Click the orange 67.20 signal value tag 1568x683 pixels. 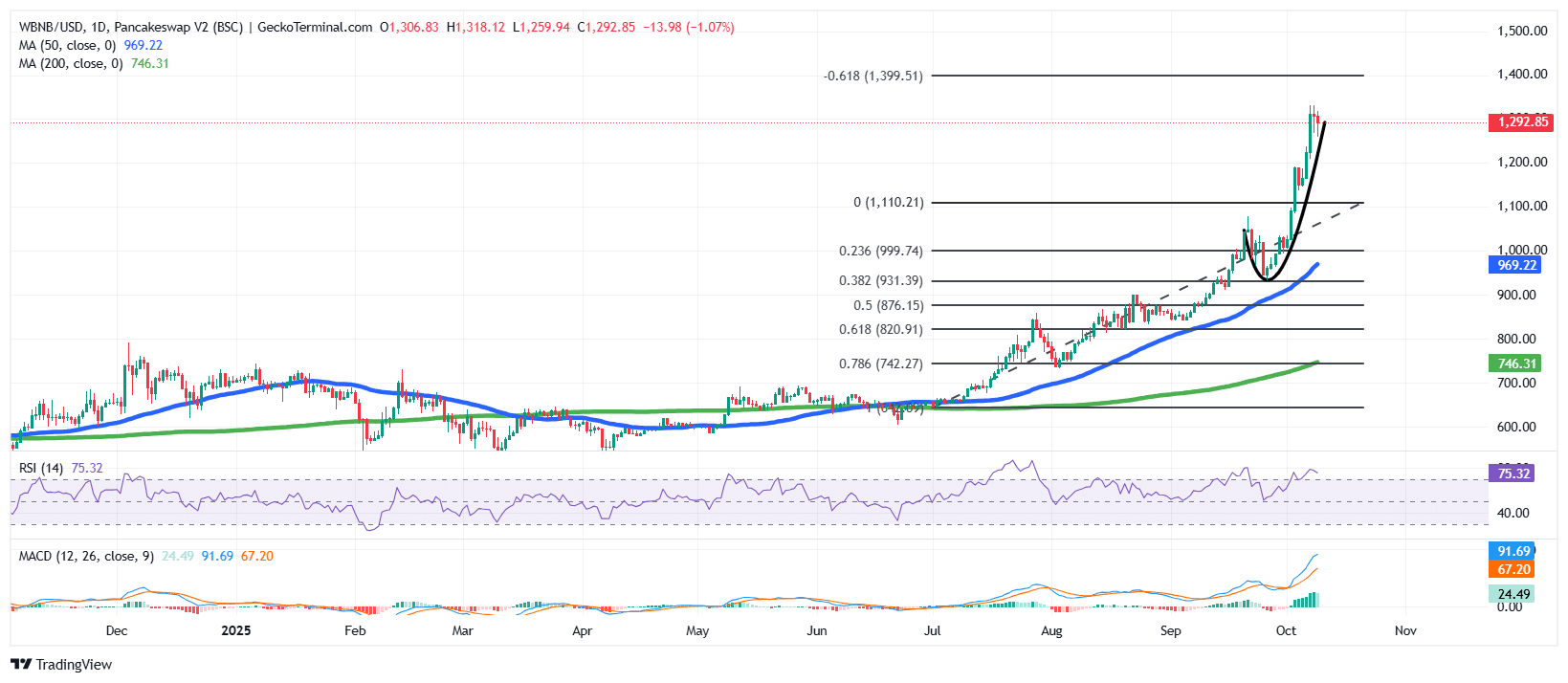point(1513,570)
